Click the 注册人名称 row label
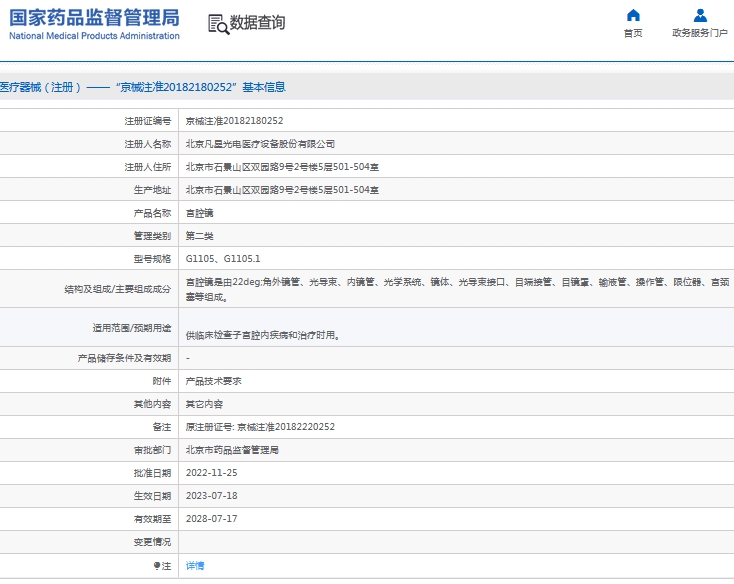734x584 pixels. (148, 144)
